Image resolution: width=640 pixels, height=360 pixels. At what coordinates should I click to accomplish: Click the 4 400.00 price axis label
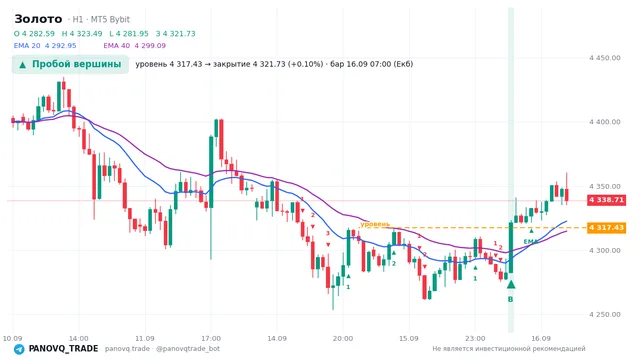click(x=604, y=122)
